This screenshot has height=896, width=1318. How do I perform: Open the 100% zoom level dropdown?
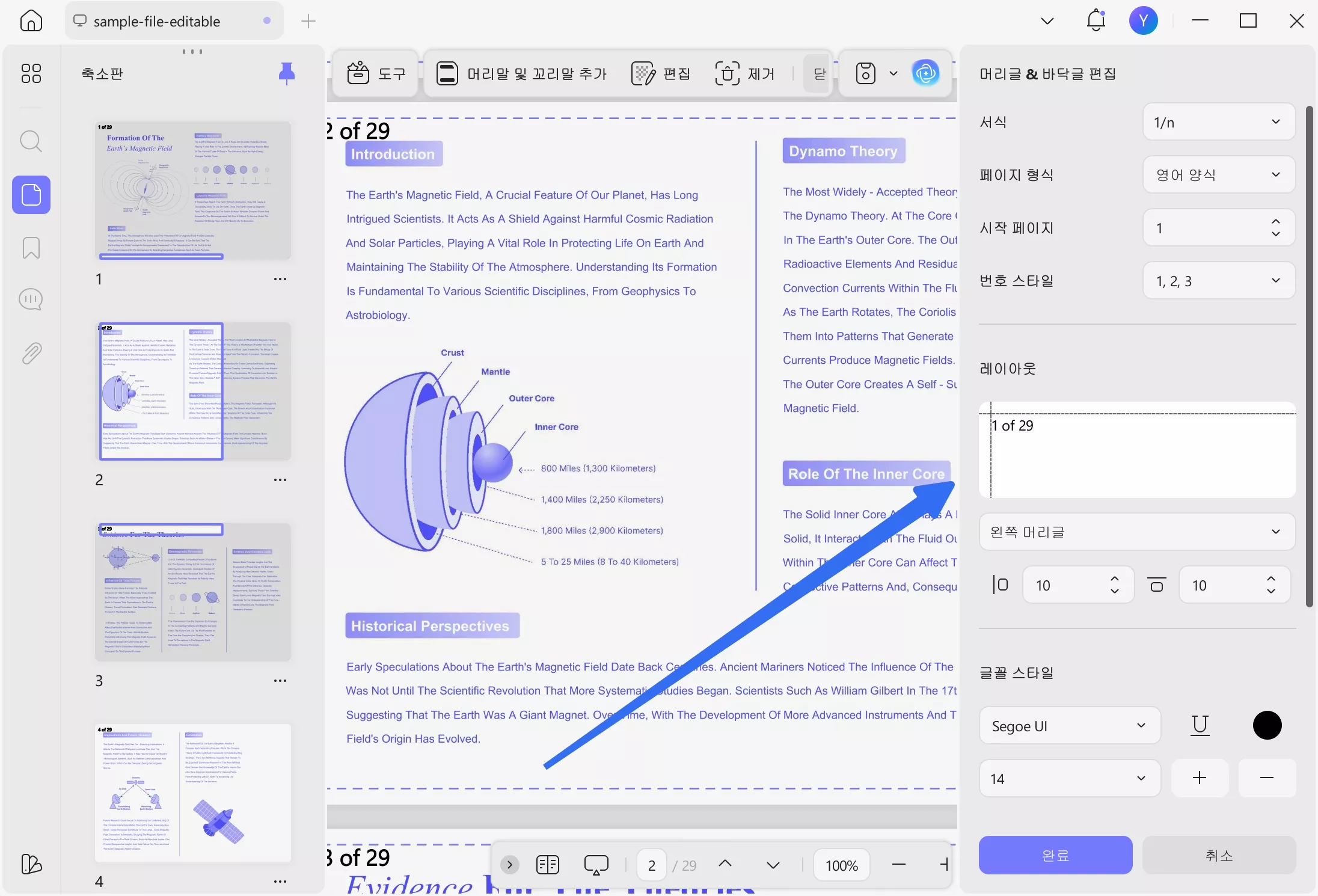[x=842, y=865]
